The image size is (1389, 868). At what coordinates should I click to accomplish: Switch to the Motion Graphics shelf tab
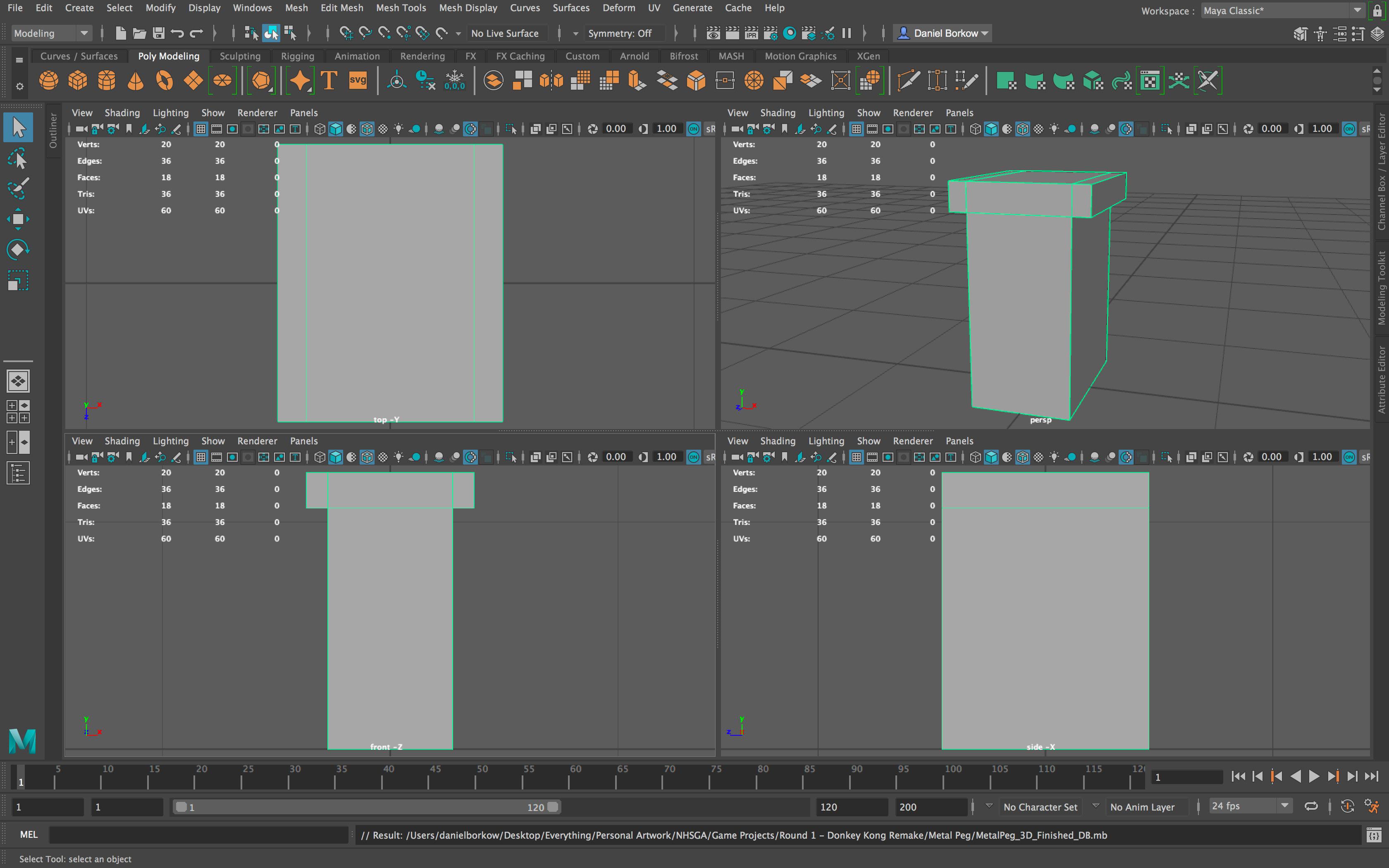pyautogui.click(x=800, y=56)
